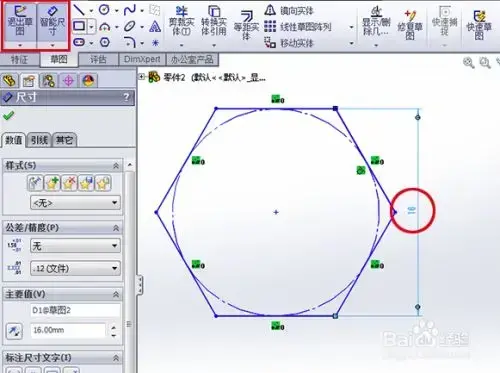The image size is (500, 373).
Task: Confirm dimension with green checkmark
Action: 8,116
